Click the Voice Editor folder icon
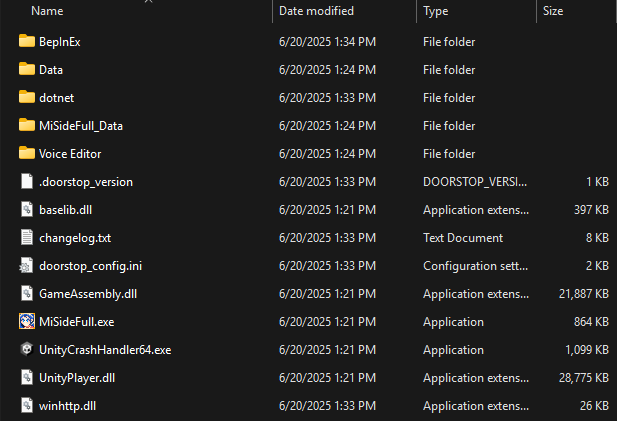 [x=27, y=154]
